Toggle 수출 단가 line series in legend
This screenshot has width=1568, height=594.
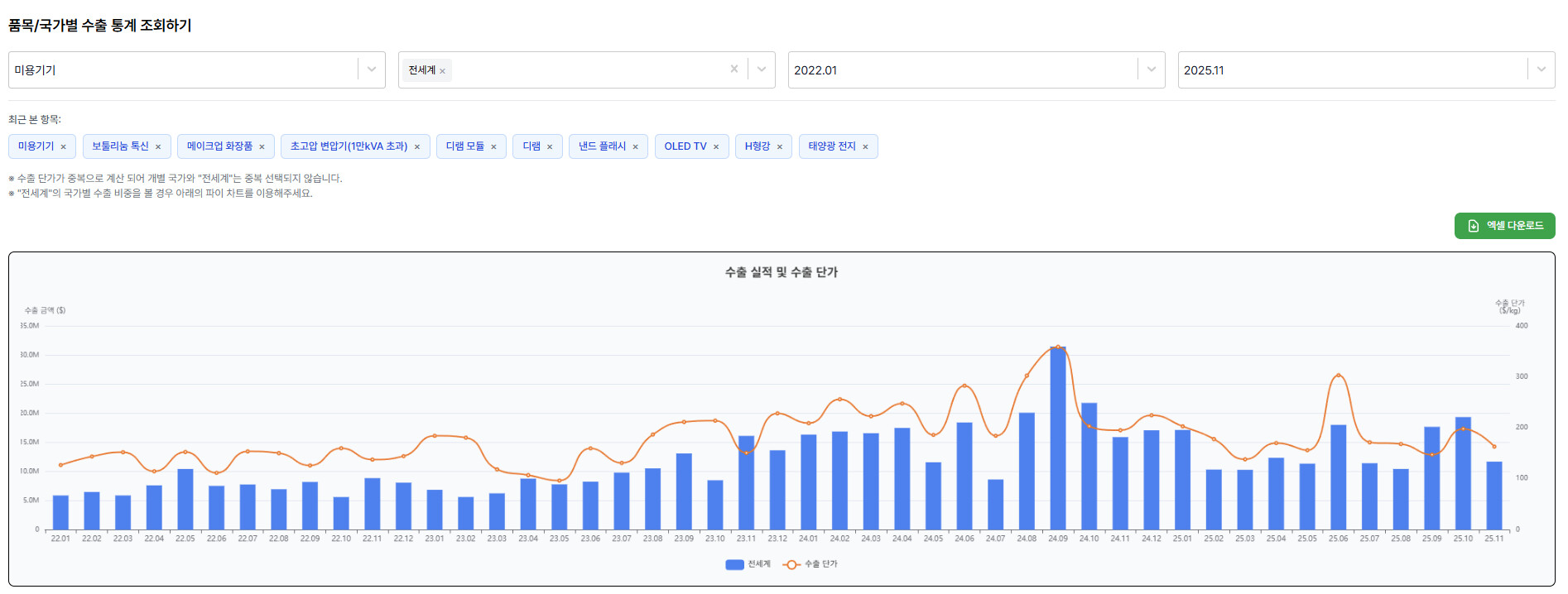pyautogui.click(x=810, y=564)
